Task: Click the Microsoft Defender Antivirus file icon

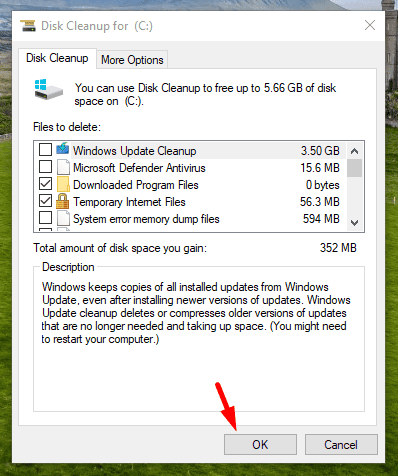Action: point(63,167)
